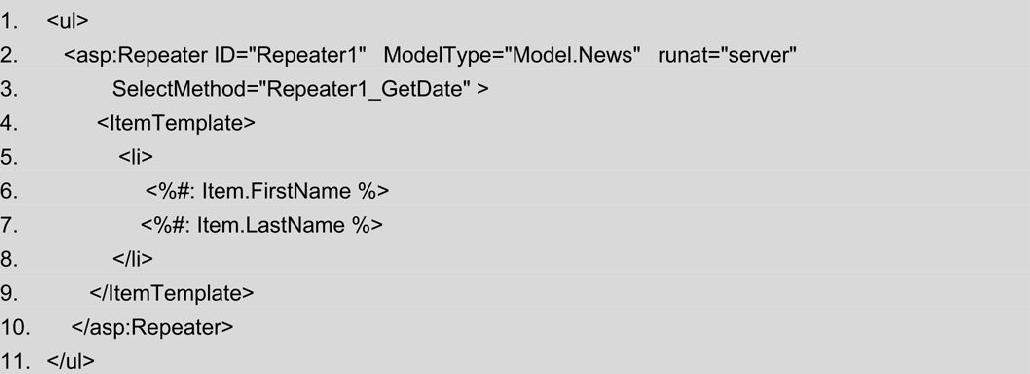Click line number 11
Viewport: 1030px width, 374px height.
14,361
